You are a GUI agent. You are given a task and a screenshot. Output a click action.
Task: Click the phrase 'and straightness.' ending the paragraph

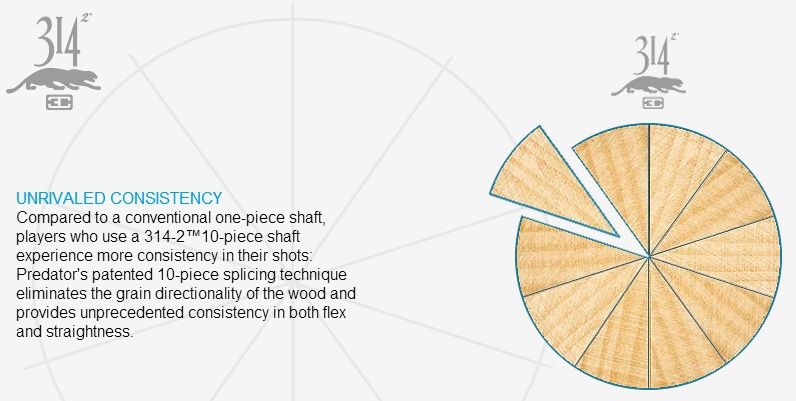point(75,331)
